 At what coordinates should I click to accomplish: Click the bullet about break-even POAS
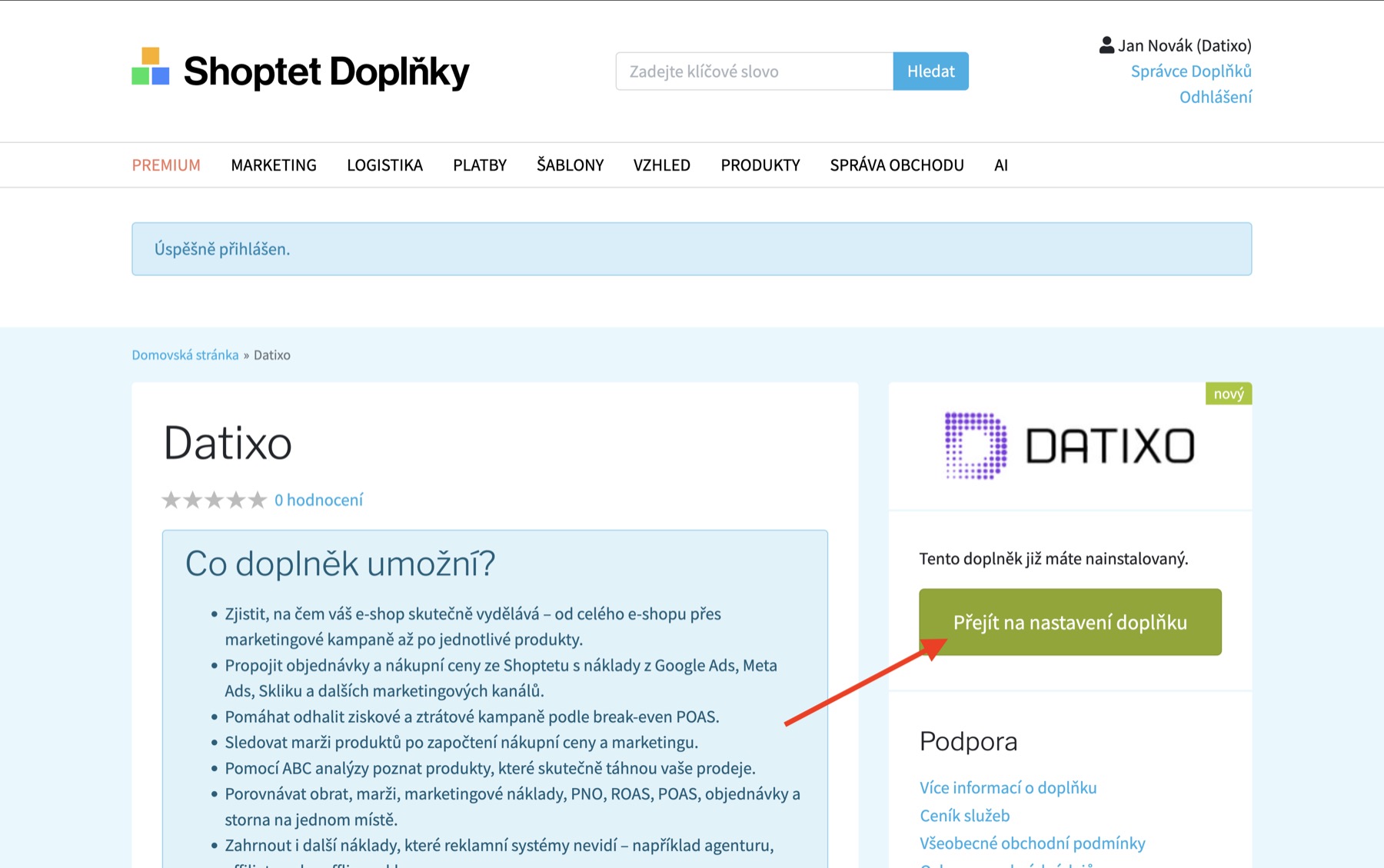click(472, 717)
